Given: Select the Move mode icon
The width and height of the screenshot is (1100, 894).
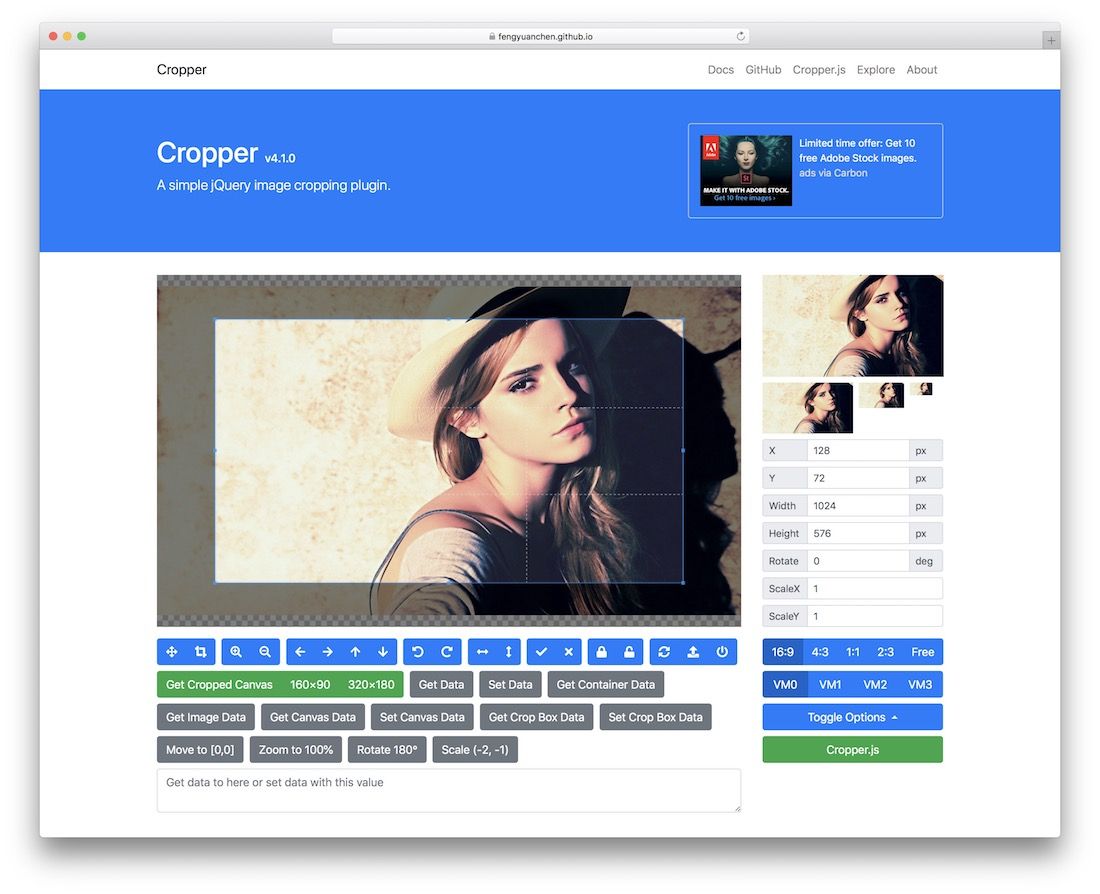Looking at the screenshot, I should click(171, 652).
